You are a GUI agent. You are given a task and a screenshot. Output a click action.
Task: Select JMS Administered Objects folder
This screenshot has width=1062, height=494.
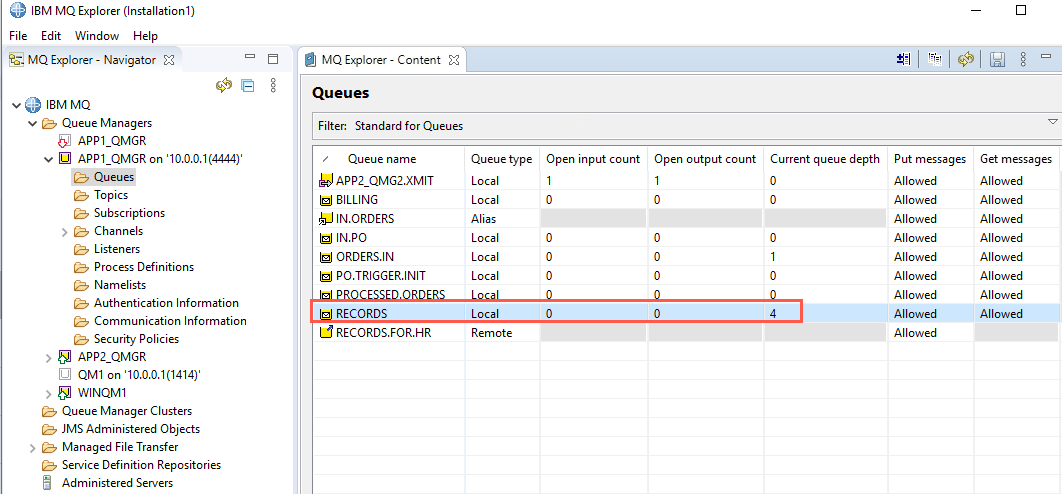pos(131,429)
